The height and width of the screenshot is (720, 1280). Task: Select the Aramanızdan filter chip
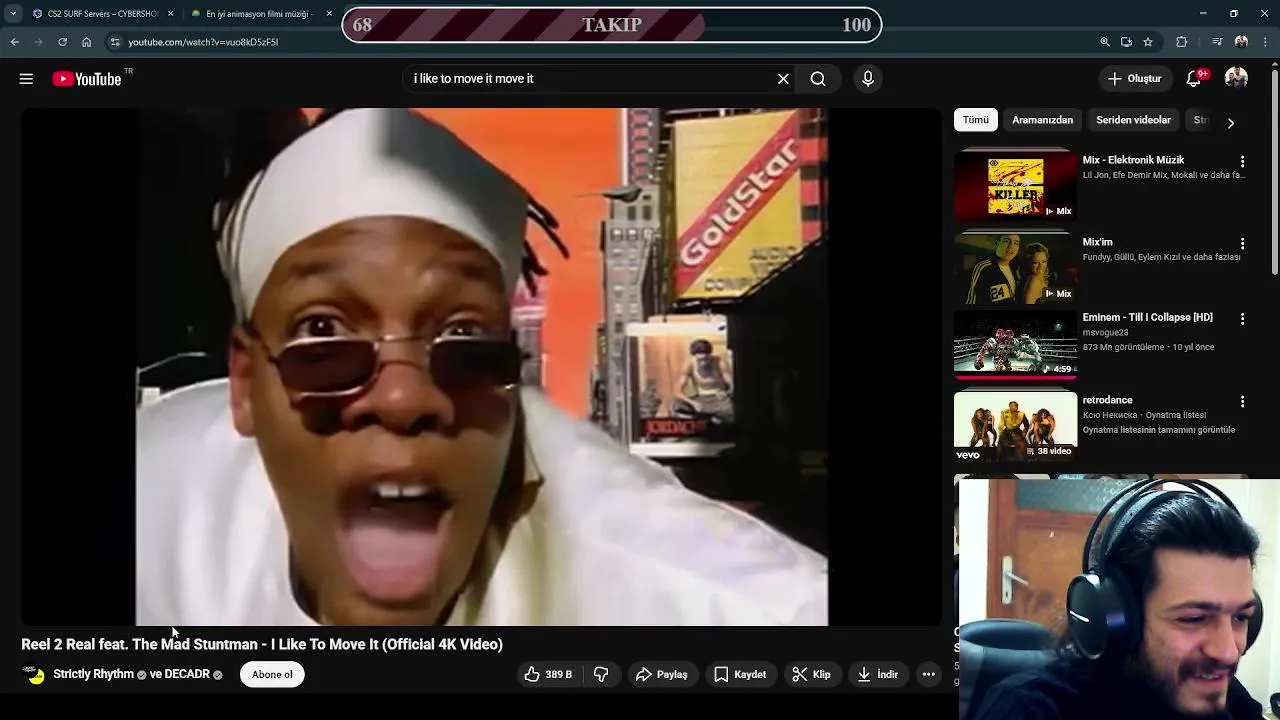tap(1042, 120)
